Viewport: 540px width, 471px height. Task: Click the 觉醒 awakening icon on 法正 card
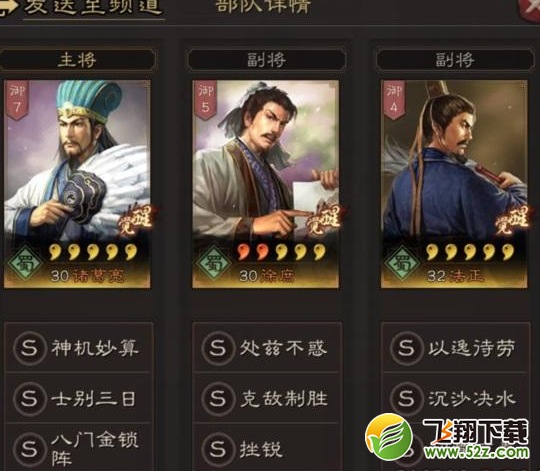[x=512, y=220]
